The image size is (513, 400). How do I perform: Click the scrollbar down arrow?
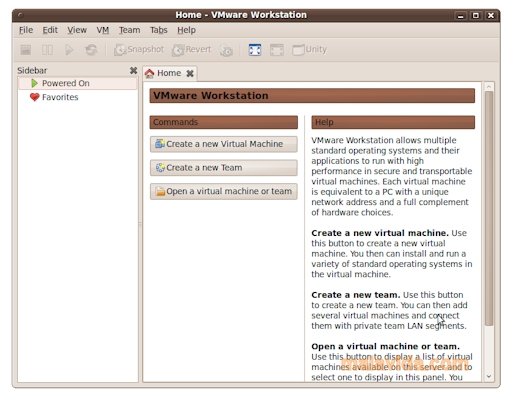pyautogui.click(x=489, y=377)
